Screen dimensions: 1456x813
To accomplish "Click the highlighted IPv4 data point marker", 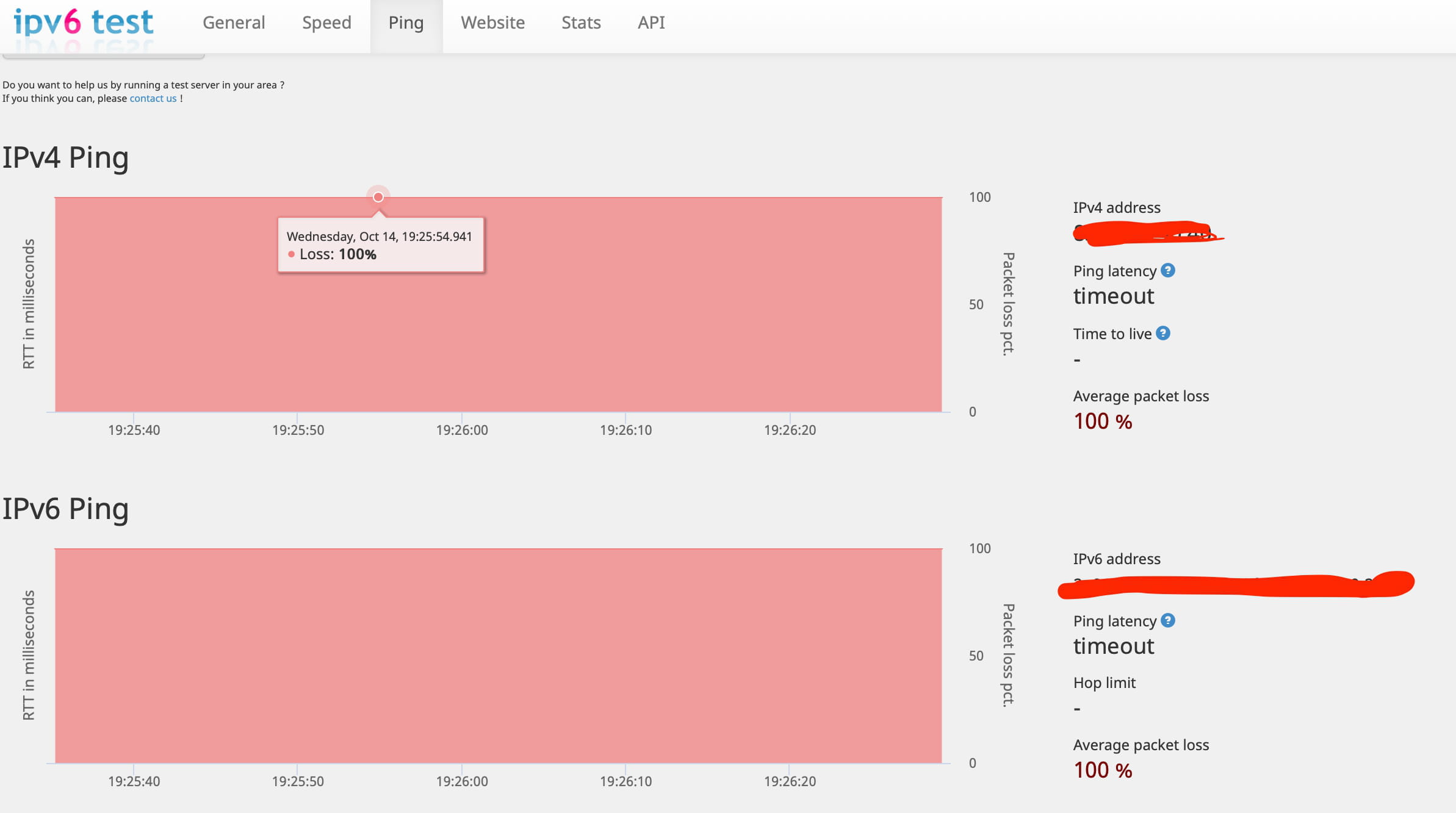I will [x=378, y=197].
